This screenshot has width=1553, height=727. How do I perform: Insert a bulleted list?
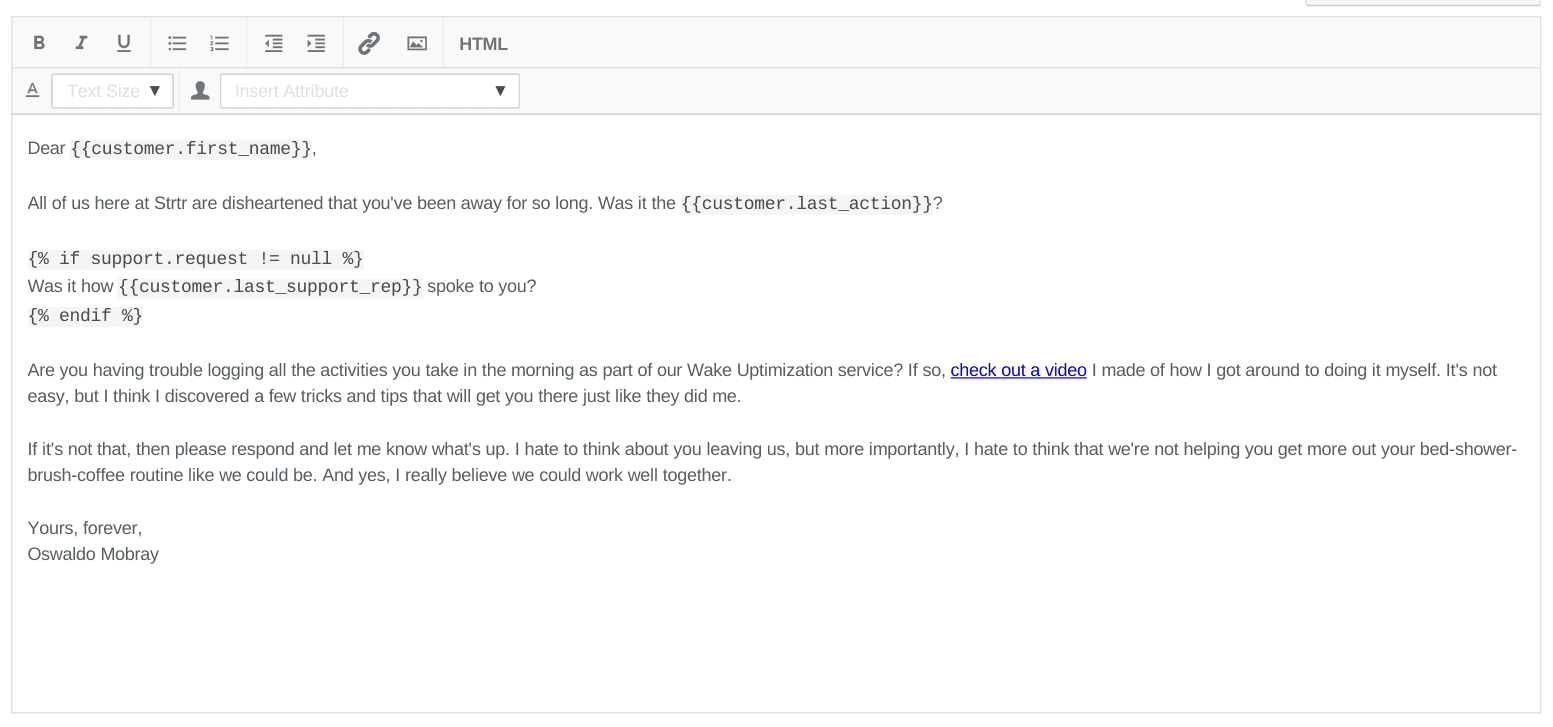tap(177, 43)
